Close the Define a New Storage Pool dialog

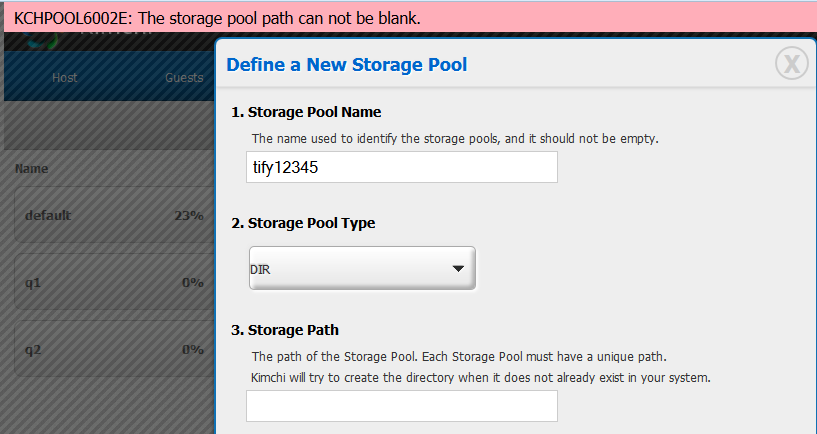[791, 64]
